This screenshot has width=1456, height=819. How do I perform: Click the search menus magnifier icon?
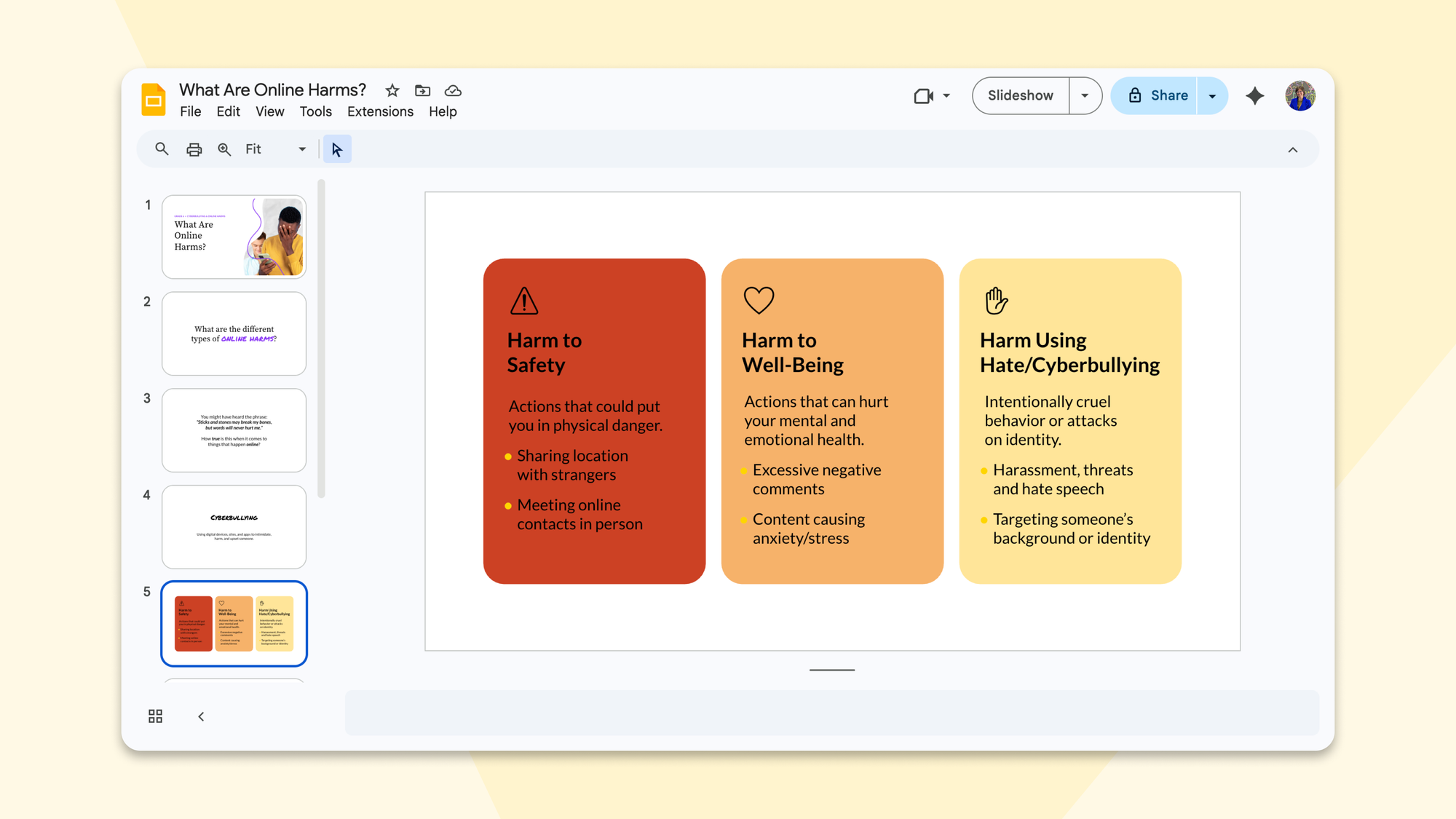[162, 149]
